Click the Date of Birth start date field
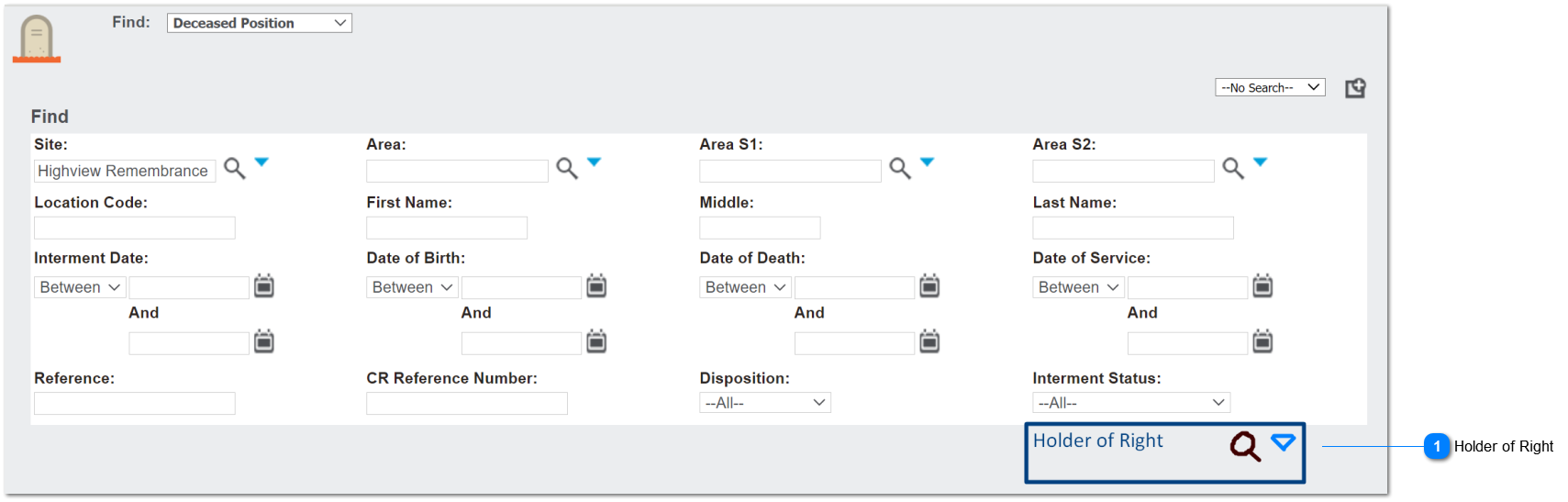The width and height of the screenshot is (1568, 502). click(521, 287)
